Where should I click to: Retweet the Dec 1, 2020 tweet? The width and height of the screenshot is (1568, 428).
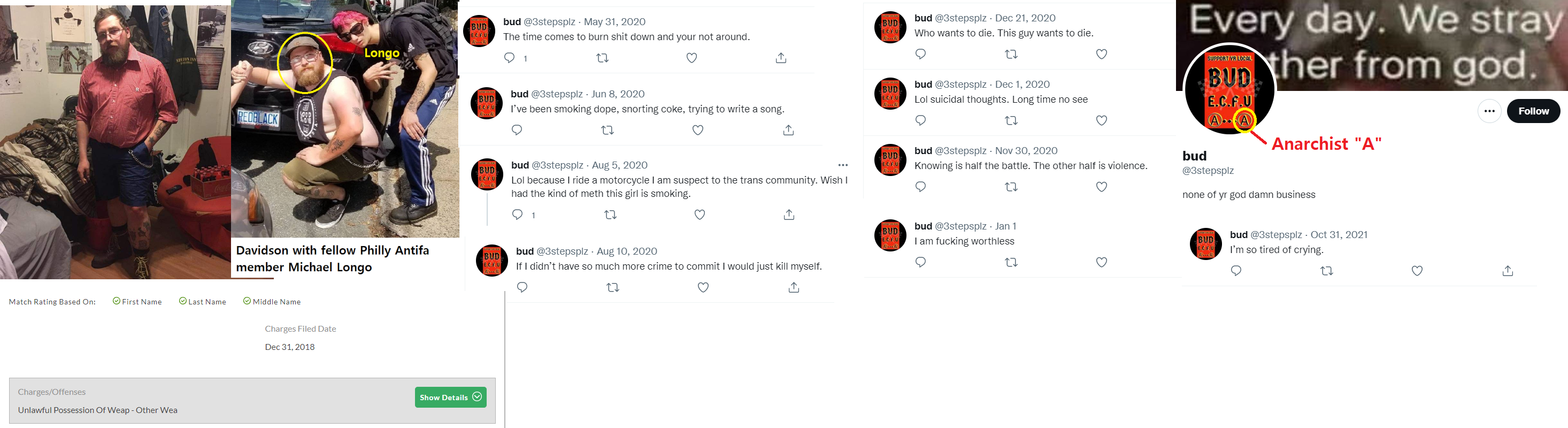point(1011,120)
